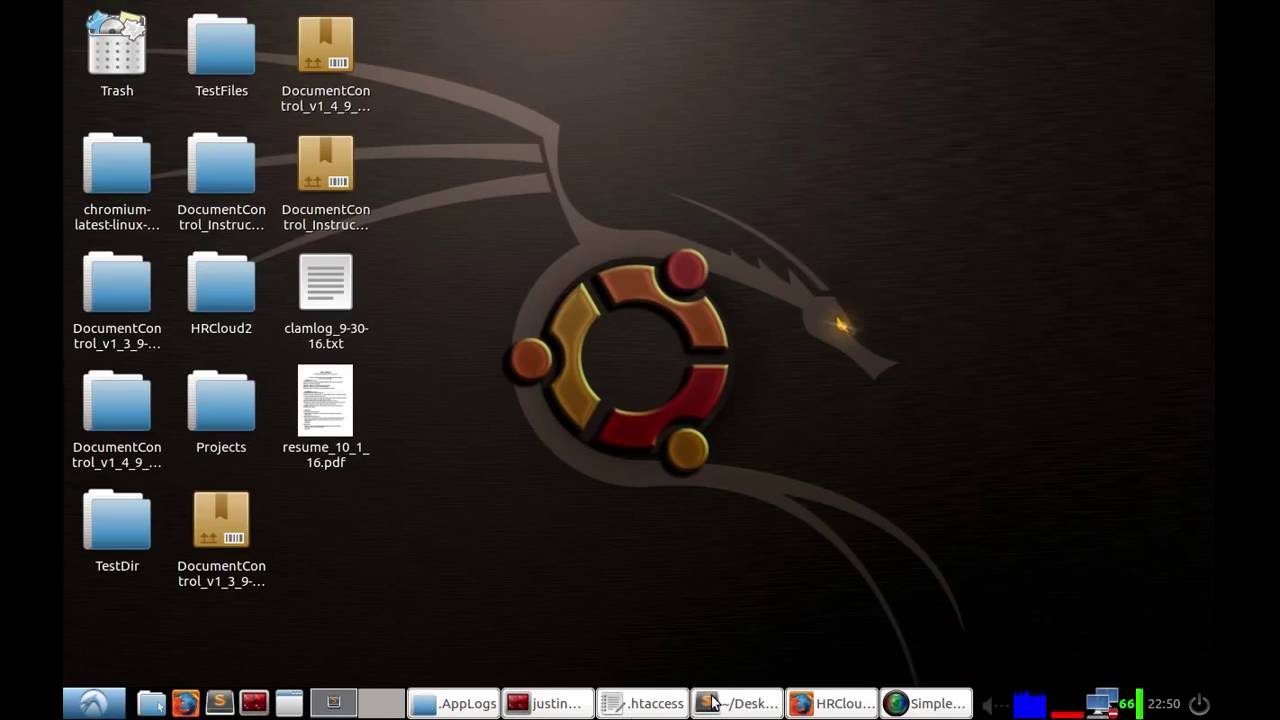The image size is (1280, 720).
Task: Select the DocumentControl_v1_3_9 folder icon
Action: tap(117, 282)
